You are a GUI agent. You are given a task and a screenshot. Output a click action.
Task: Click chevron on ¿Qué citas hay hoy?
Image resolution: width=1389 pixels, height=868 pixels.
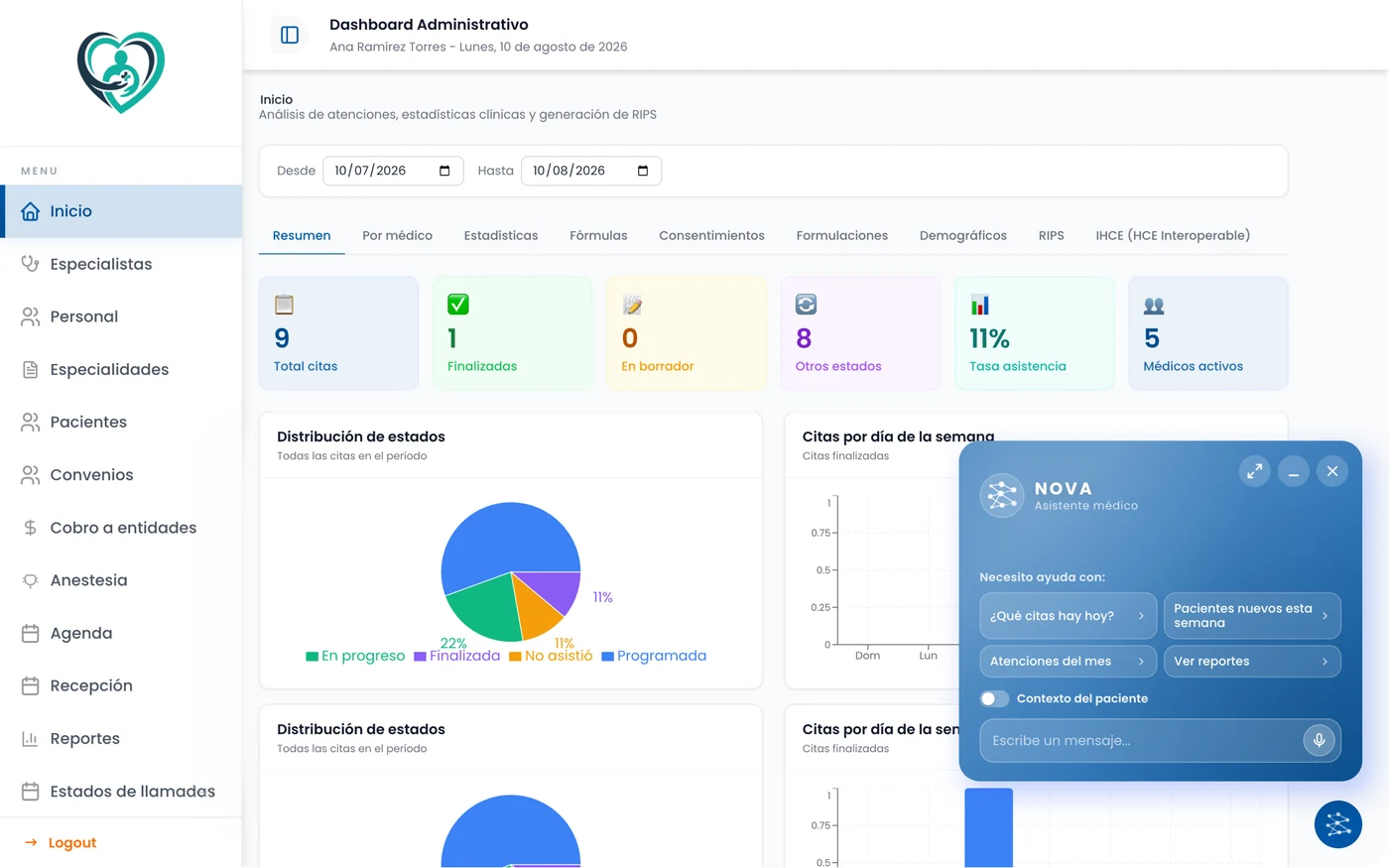click(x=1141, y=616)
